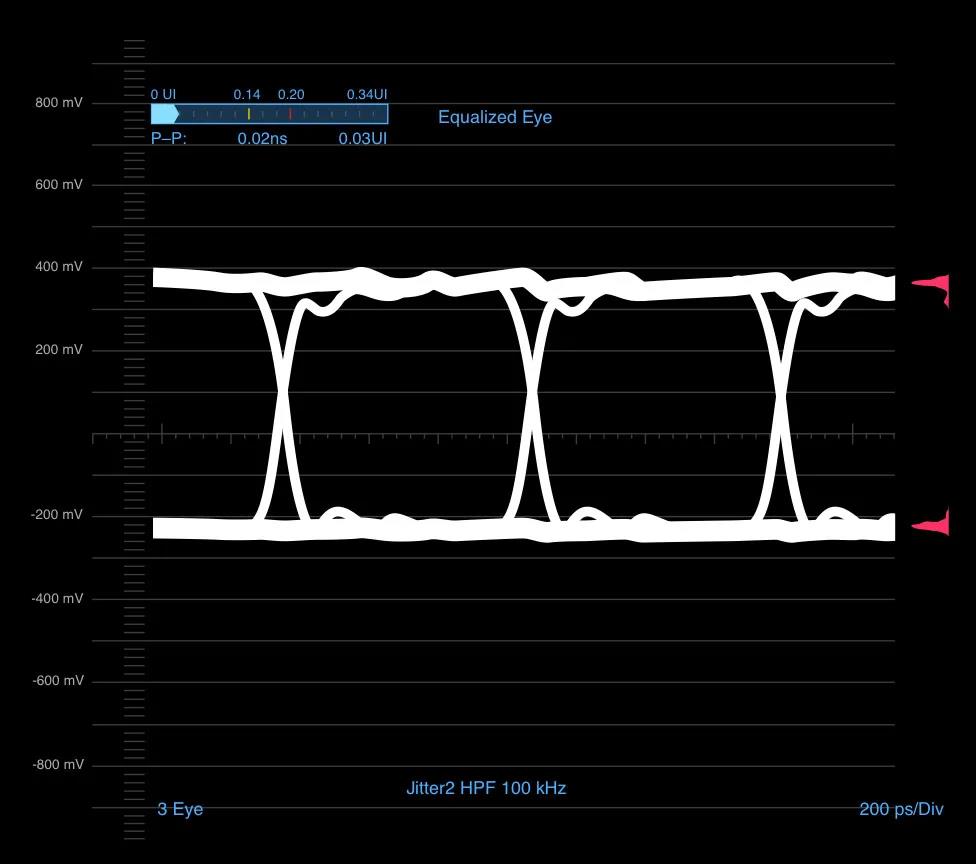Viewport: 976px width, 864px height.
Task: Click the 0.02ns peak-to-peak value
Action: tap(263, 138)
